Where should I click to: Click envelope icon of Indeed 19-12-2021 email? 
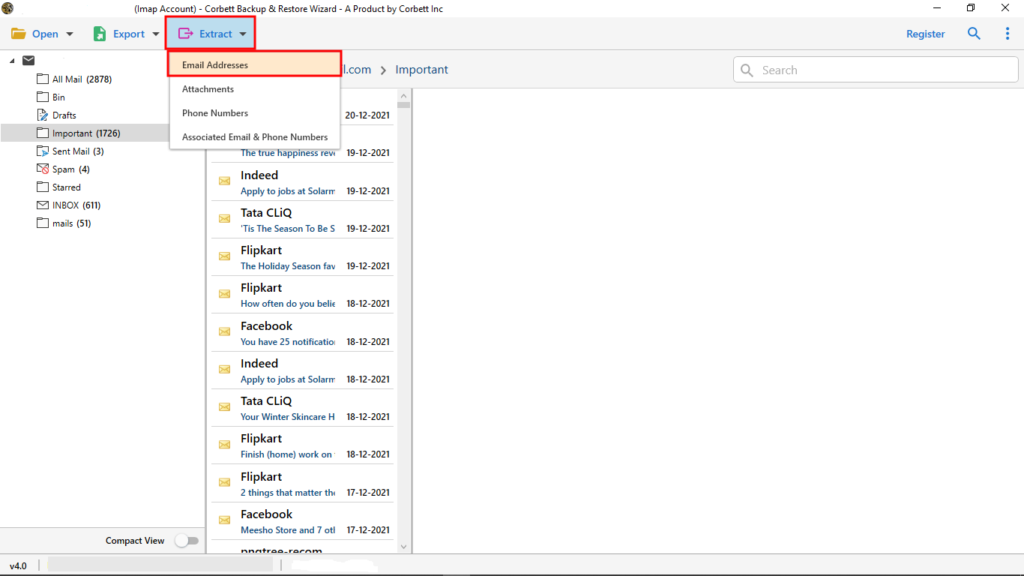(x=225, y=181)
